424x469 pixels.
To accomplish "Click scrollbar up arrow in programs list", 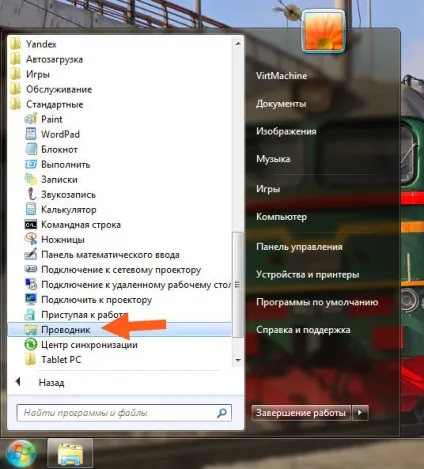I will click(238, 44).
